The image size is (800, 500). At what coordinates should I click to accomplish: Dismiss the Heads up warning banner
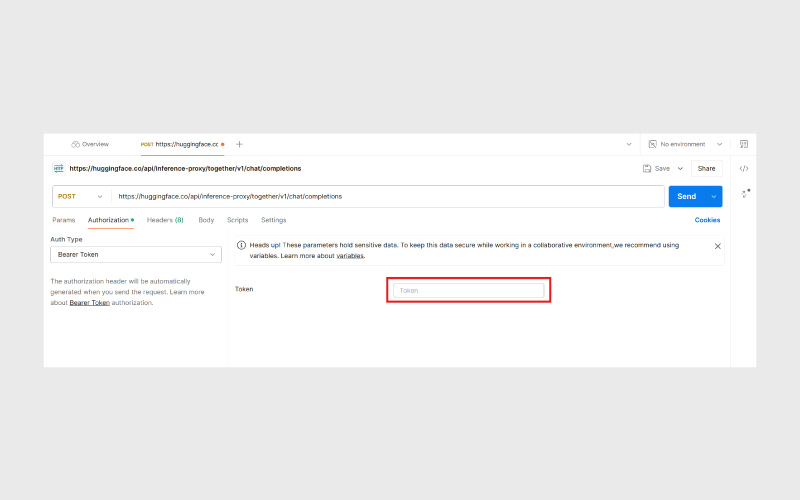(x=717, y=245)
